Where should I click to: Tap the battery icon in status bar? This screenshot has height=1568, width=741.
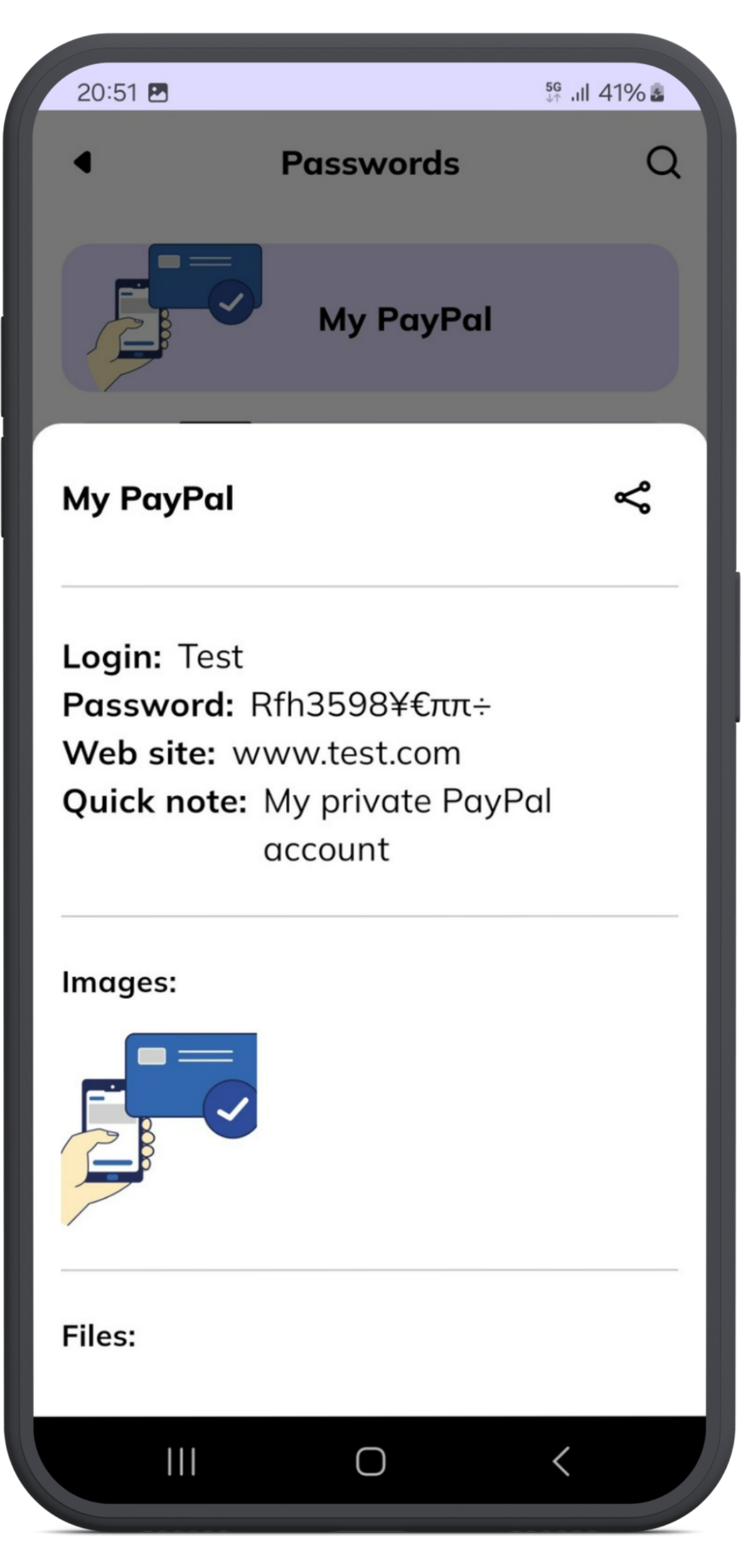click(x=657, y=93)
